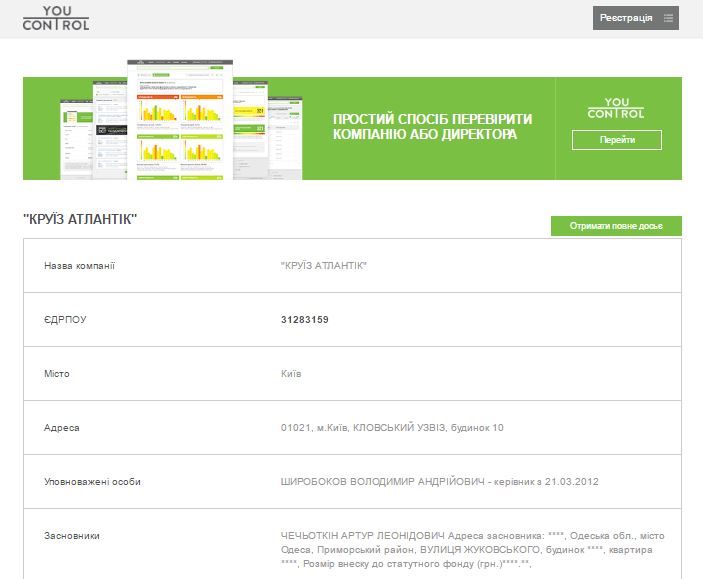This screenshot has height=579, width=703.
Task: Click the Місто row label
Action: pos(59,374)
